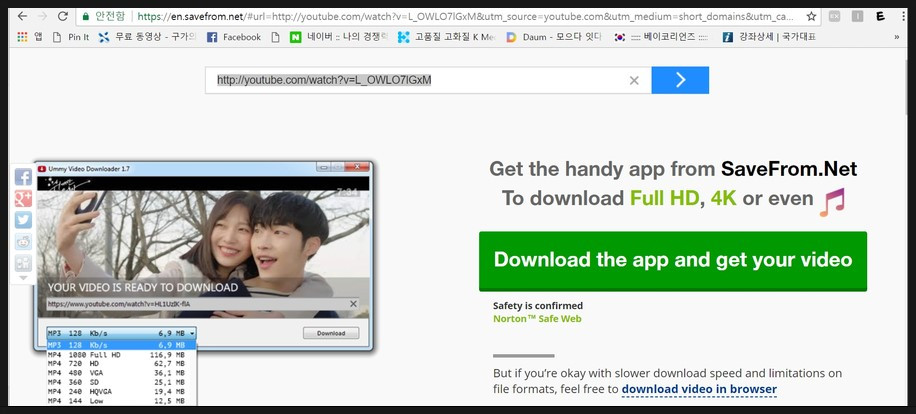This screenshot has height=414, width=916.
Task: Share on Twitter from the side bar
Action: (x=23, y=220)
